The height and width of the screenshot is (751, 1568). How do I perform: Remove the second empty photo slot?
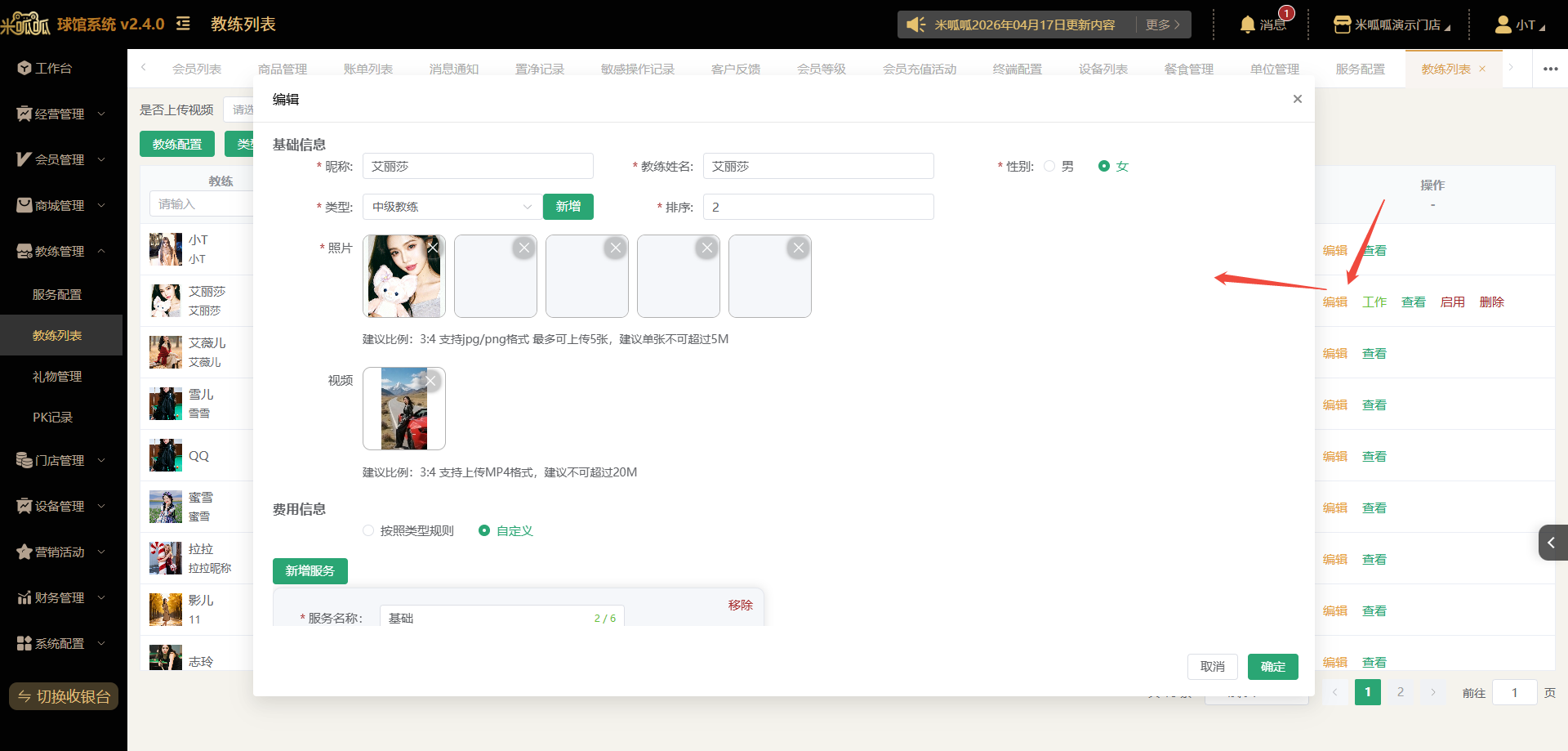click(x=524, y=247)
